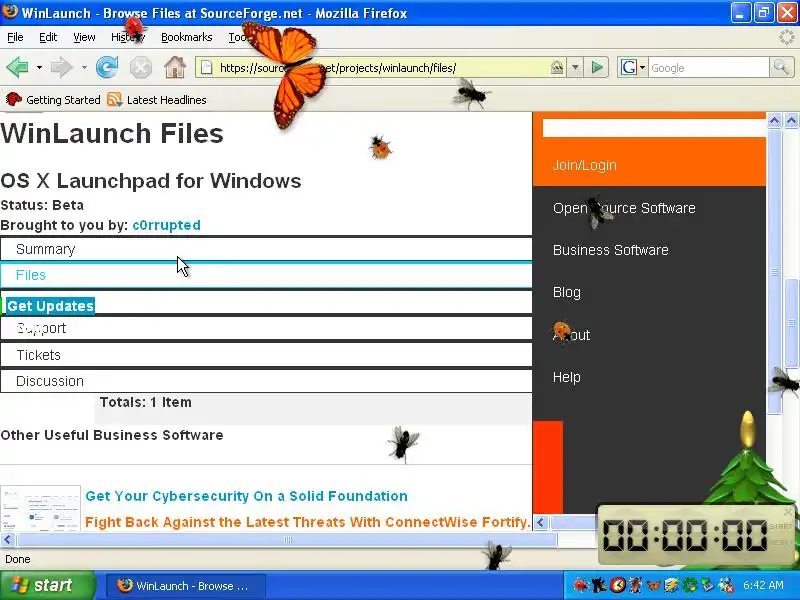Click the page vertical scrollbar up arrow

point(791,121)
